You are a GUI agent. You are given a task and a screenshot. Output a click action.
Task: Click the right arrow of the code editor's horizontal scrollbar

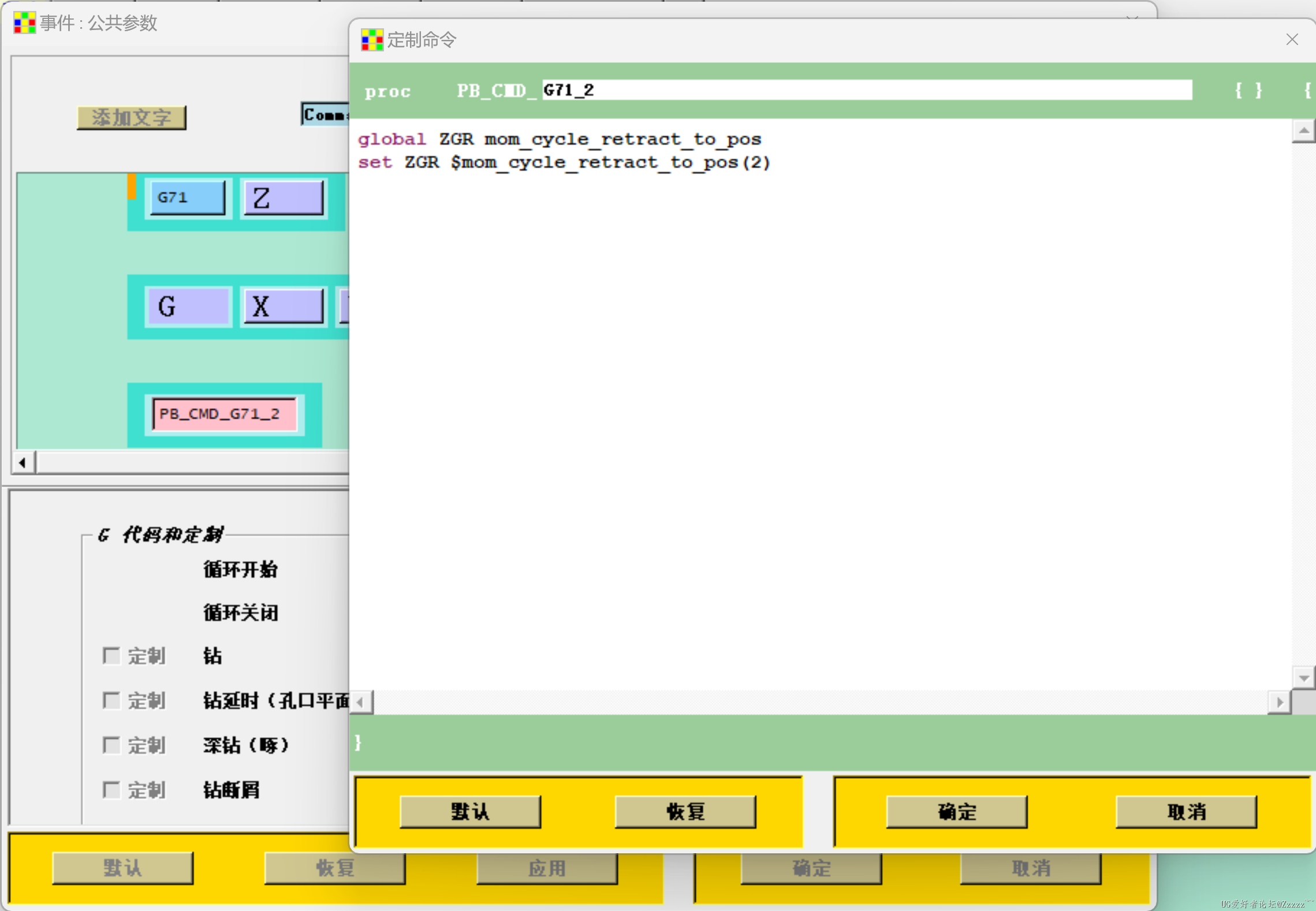pos(1280,703)
